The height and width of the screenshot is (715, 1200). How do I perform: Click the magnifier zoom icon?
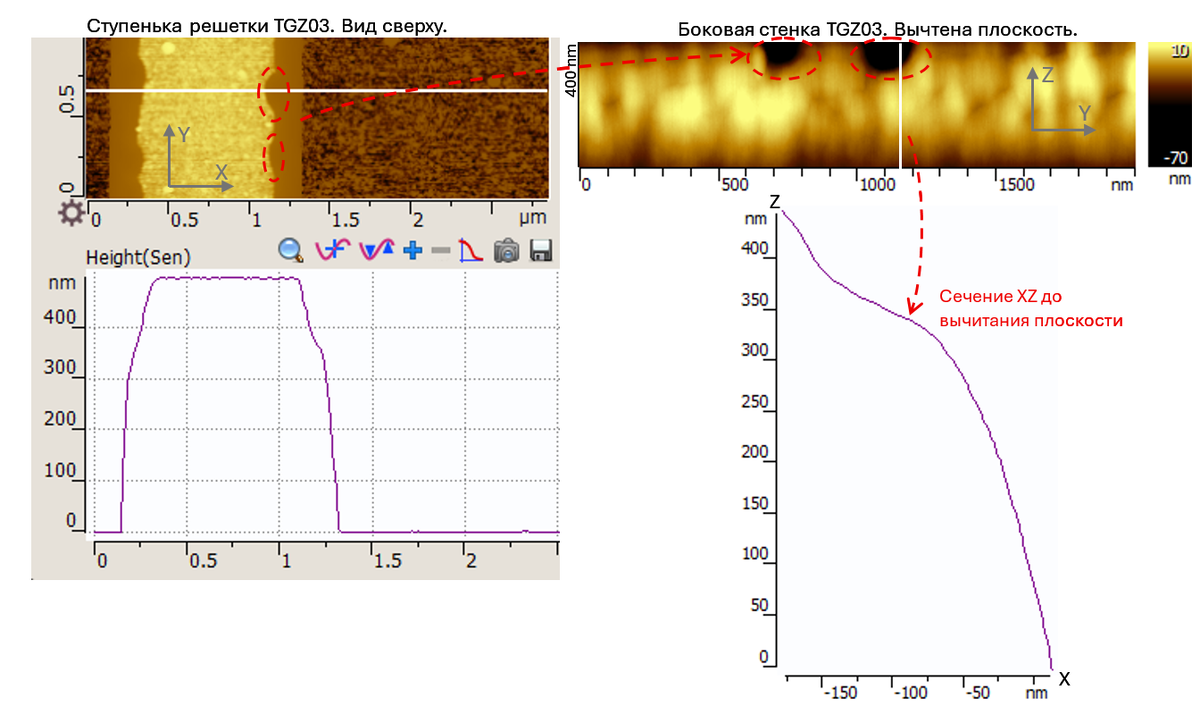[x=290, y=250]
